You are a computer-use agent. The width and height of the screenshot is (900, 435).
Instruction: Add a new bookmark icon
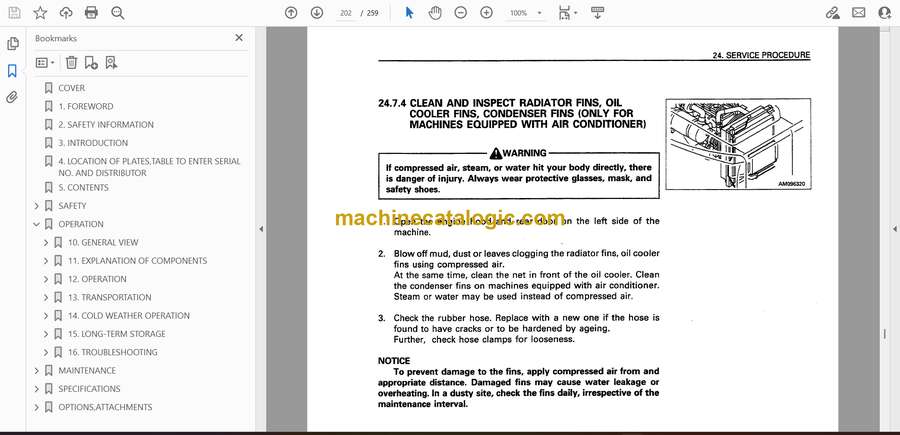pos(91,63)
